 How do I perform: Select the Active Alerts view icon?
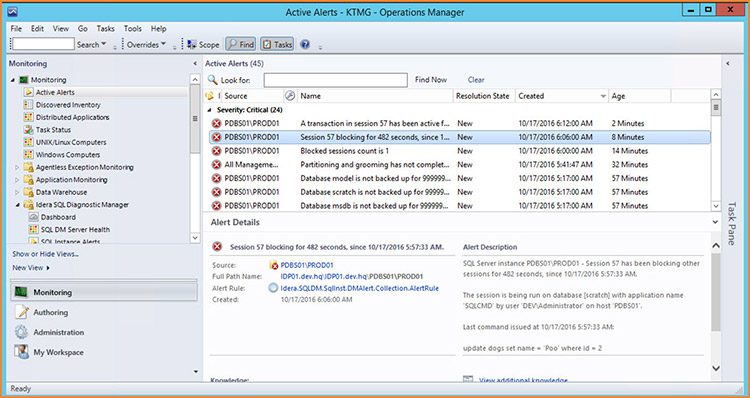tap(29, 92)
